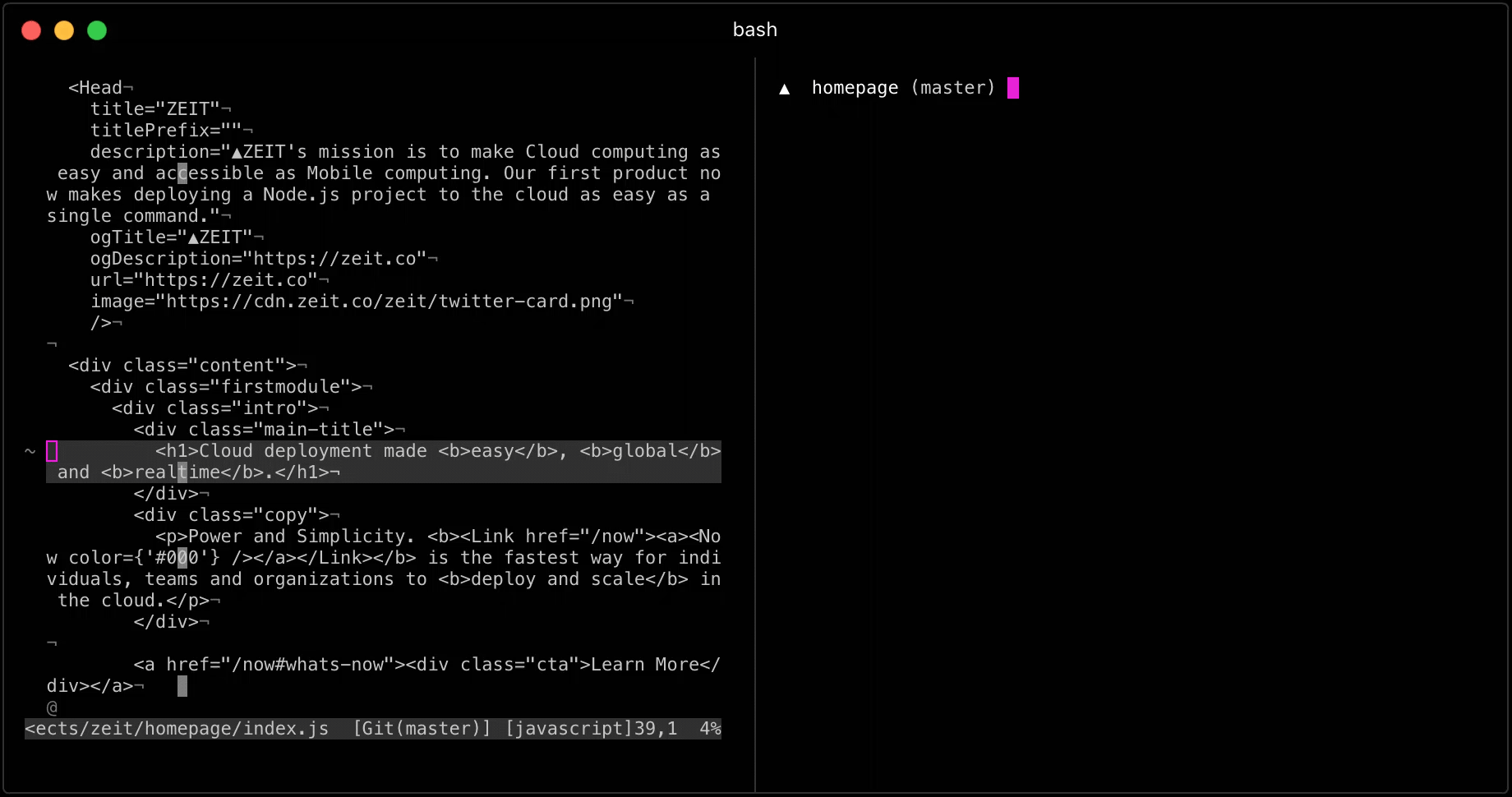1512x797 pixels.
Task: Click the magenta terminal cursor block
Action: [x=1013, y=88]
